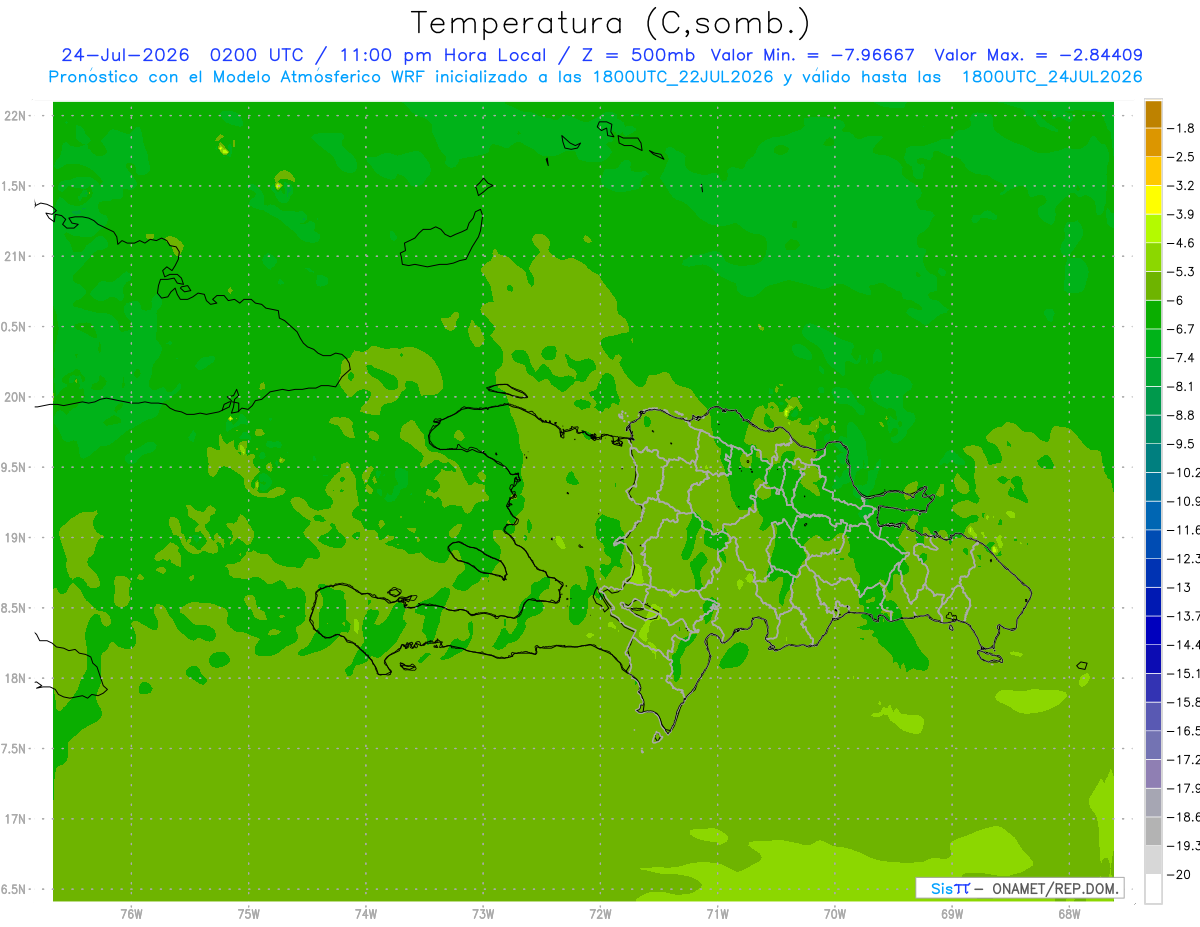The width and height of the screenshot is (1200, 927).
Task: Pick the white swatch below -20
Action: pyautogui.click(x=1153, y=889)
